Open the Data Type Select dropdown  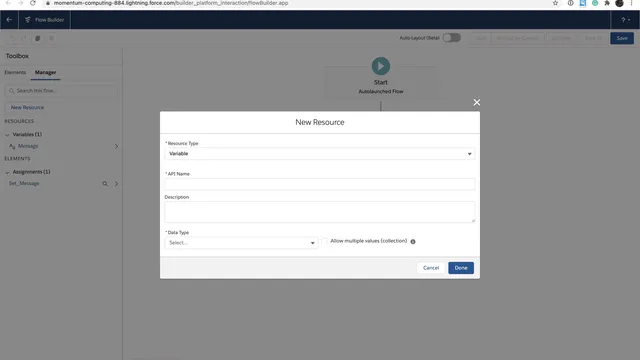click(241, 243)
